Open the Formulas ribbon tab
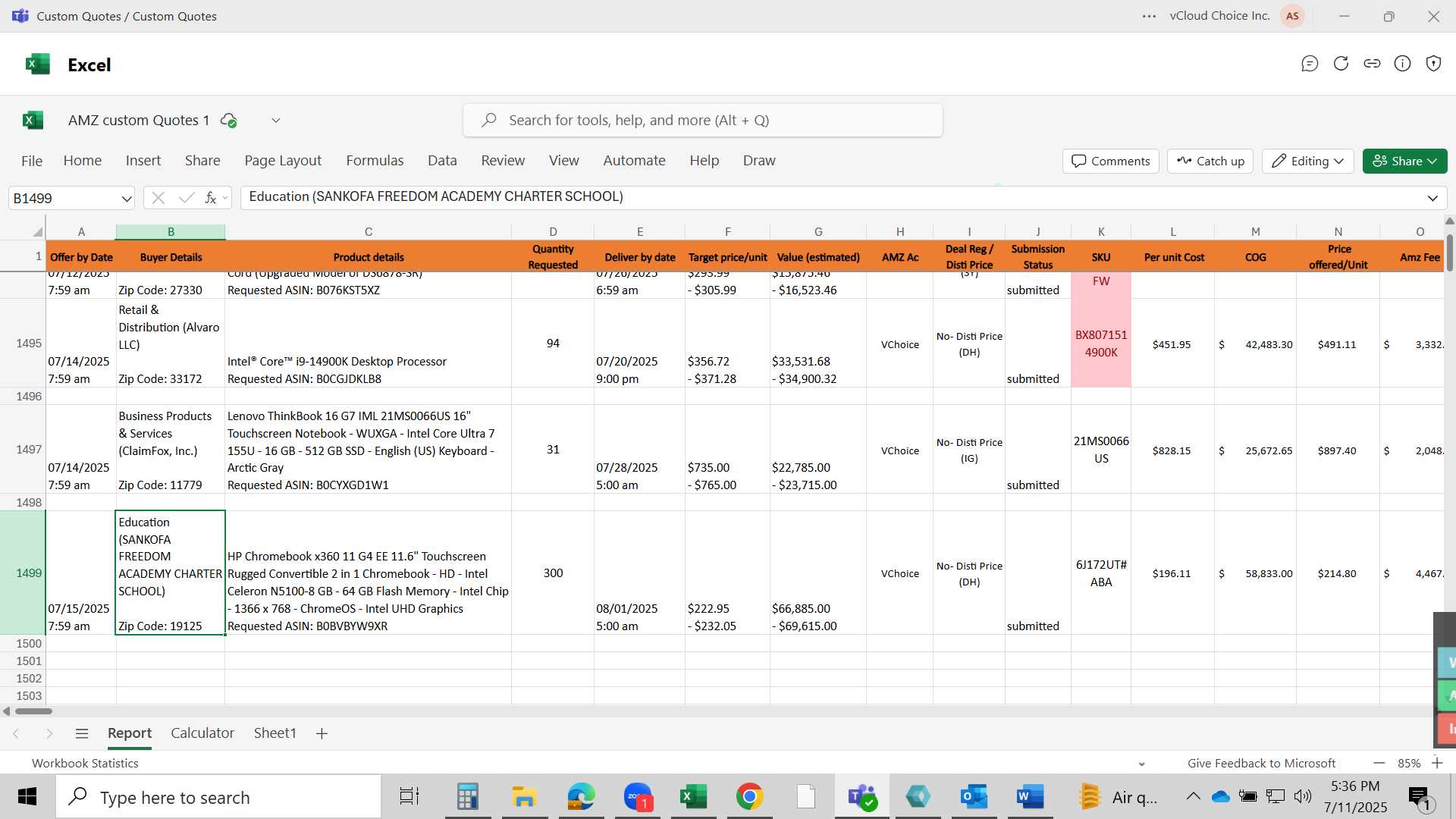Viewport: 1456px width, 819px height. tap(375, 161)
